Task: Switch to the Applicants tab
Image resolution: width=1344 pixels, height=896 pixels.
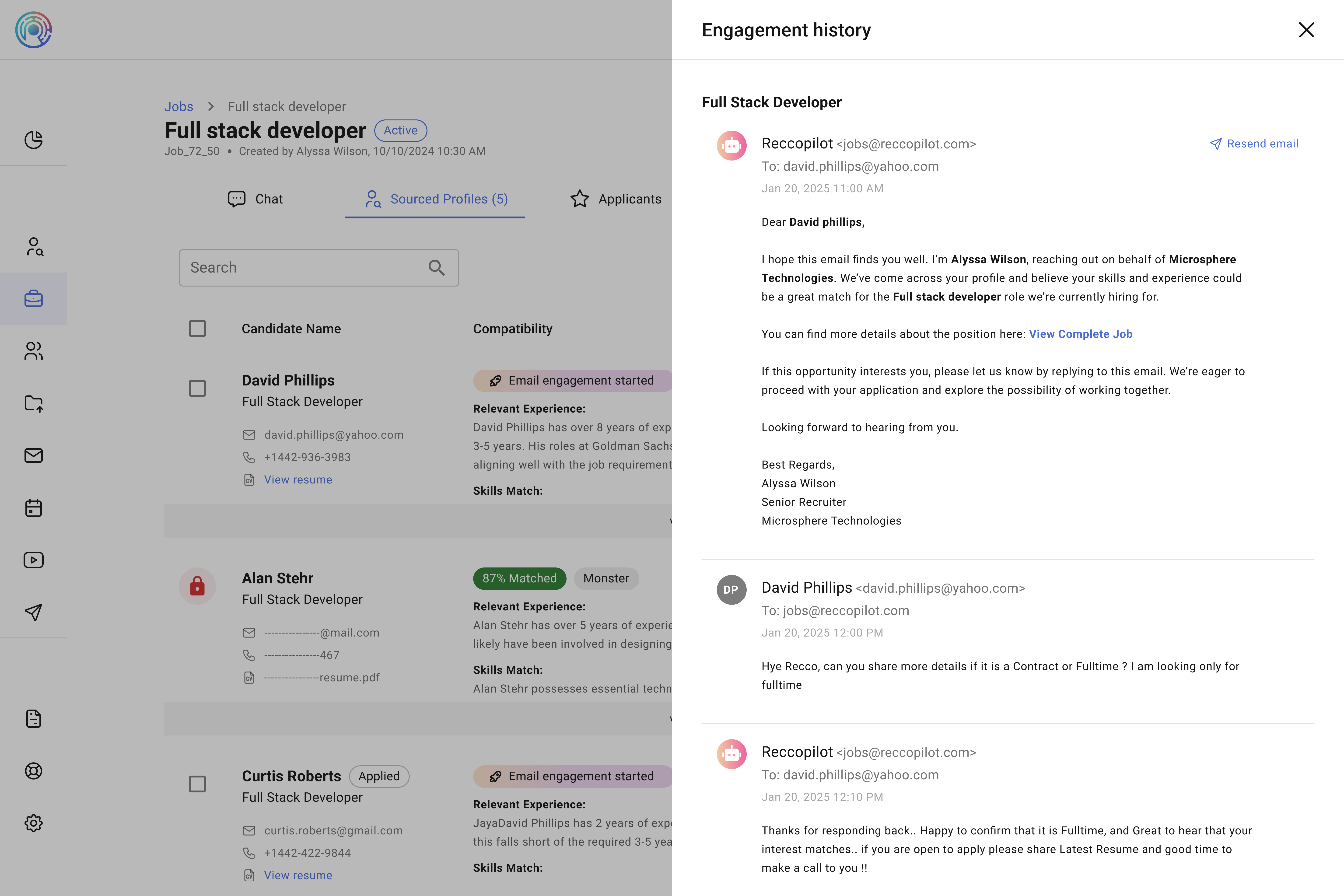Action: (x=616, y=199)
